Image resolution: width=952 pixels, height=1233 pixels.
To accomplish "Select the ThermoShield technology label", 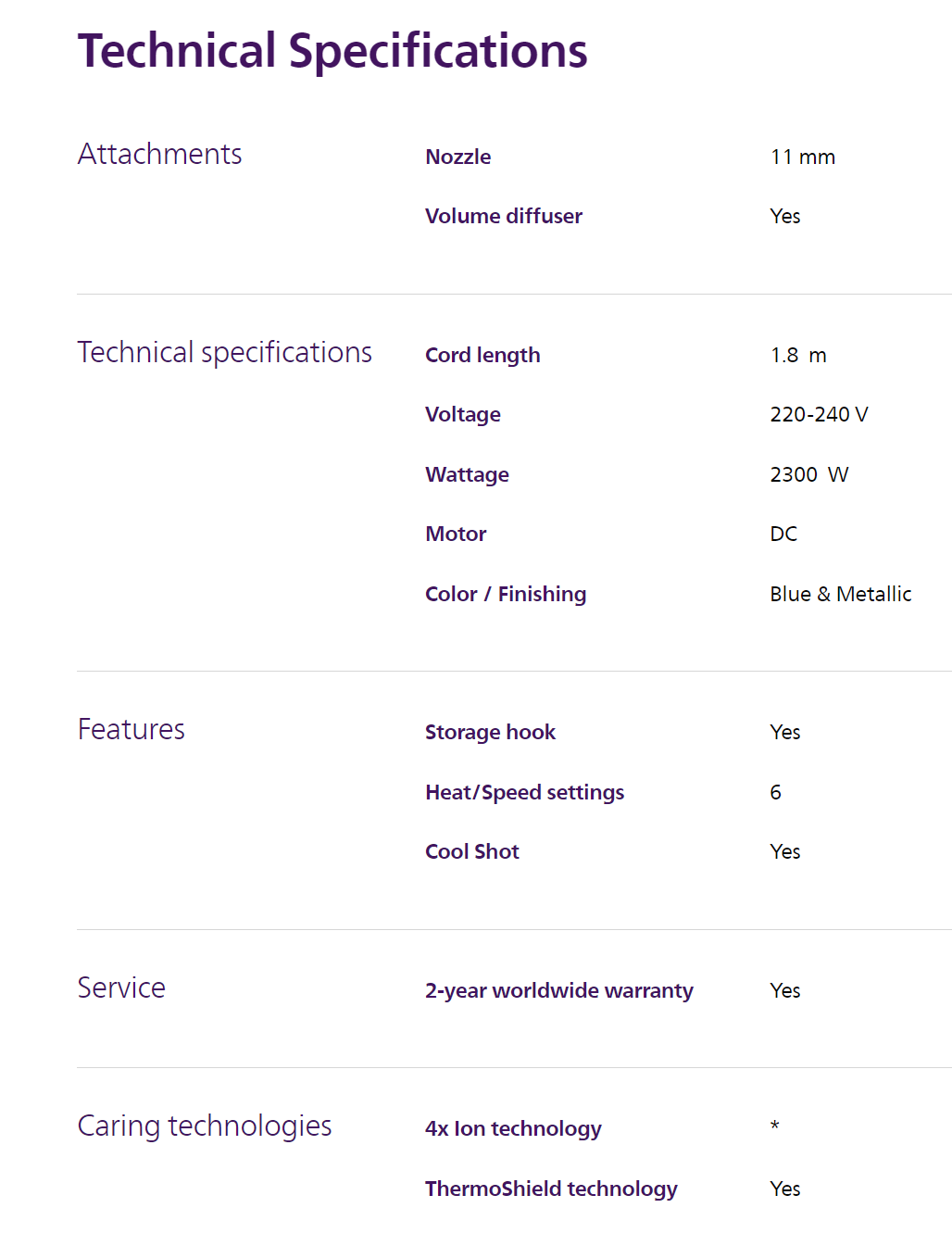I will click(x=551, y=1189).
